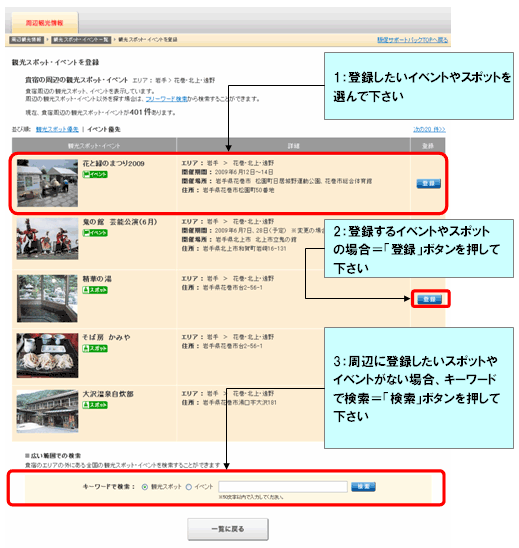Open the フリーワード検索 link
This screenshot has height=548, width=519.
[x=166, y=99]
